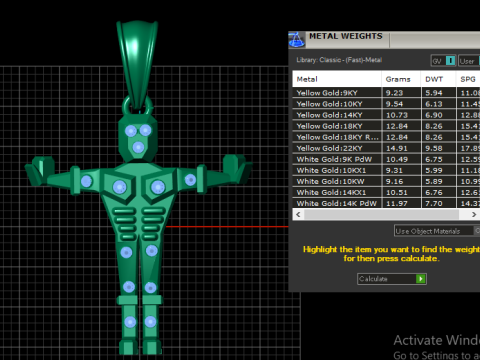The height and width of the screenshot is (360, 480).
Task: Click the SPG column header
Action: point(468,79)
